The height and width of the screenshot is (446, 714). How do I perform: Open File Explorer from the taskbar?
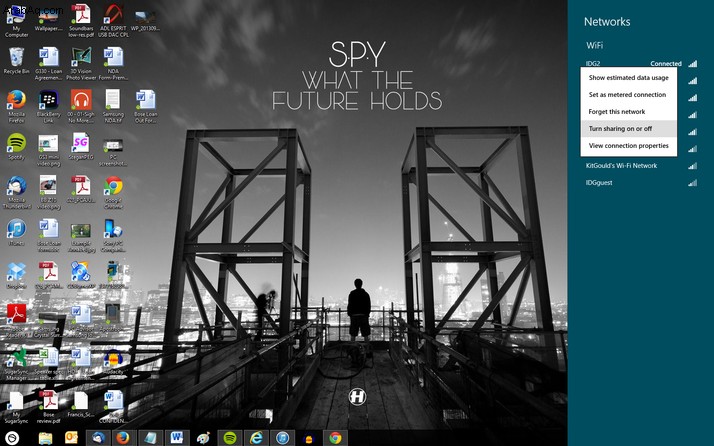pos(45,438)
